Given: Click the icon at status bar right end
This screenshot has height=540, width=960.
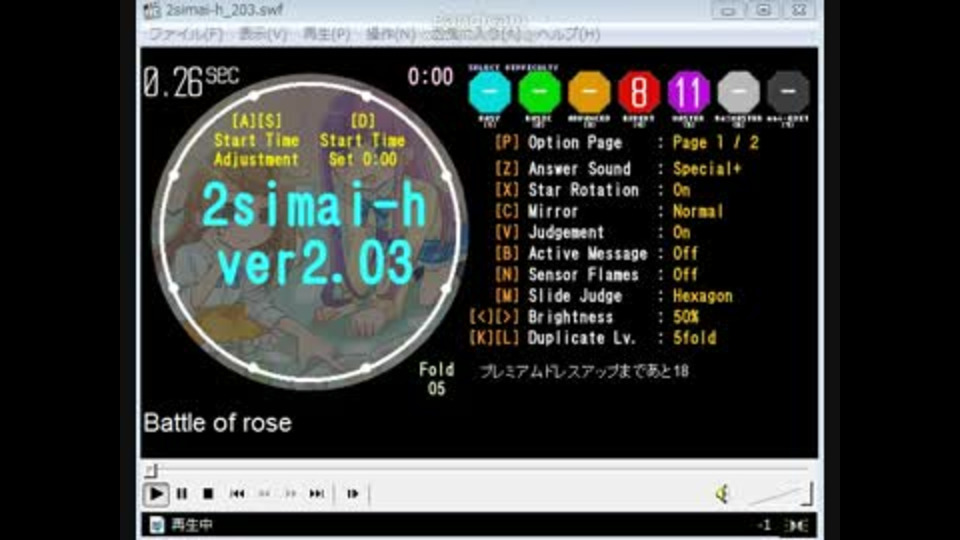Looking at the screenshot, I should (x=798, y=525).
